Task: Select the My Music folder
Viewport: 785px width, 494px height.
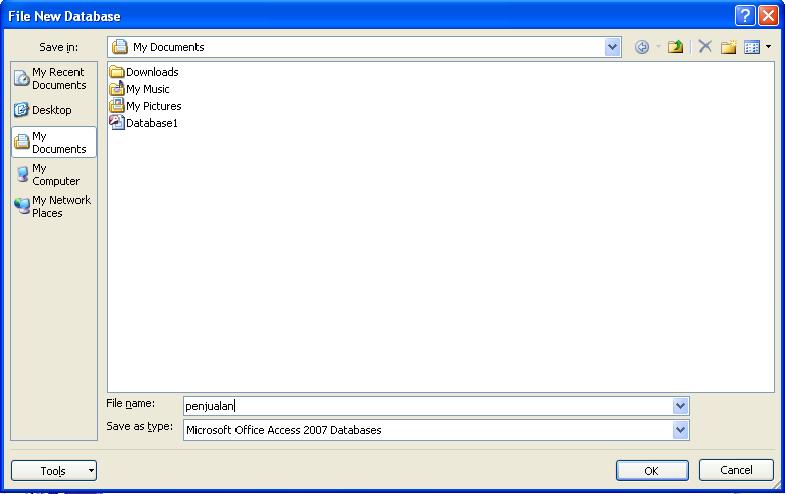Action: click(140, 89)
